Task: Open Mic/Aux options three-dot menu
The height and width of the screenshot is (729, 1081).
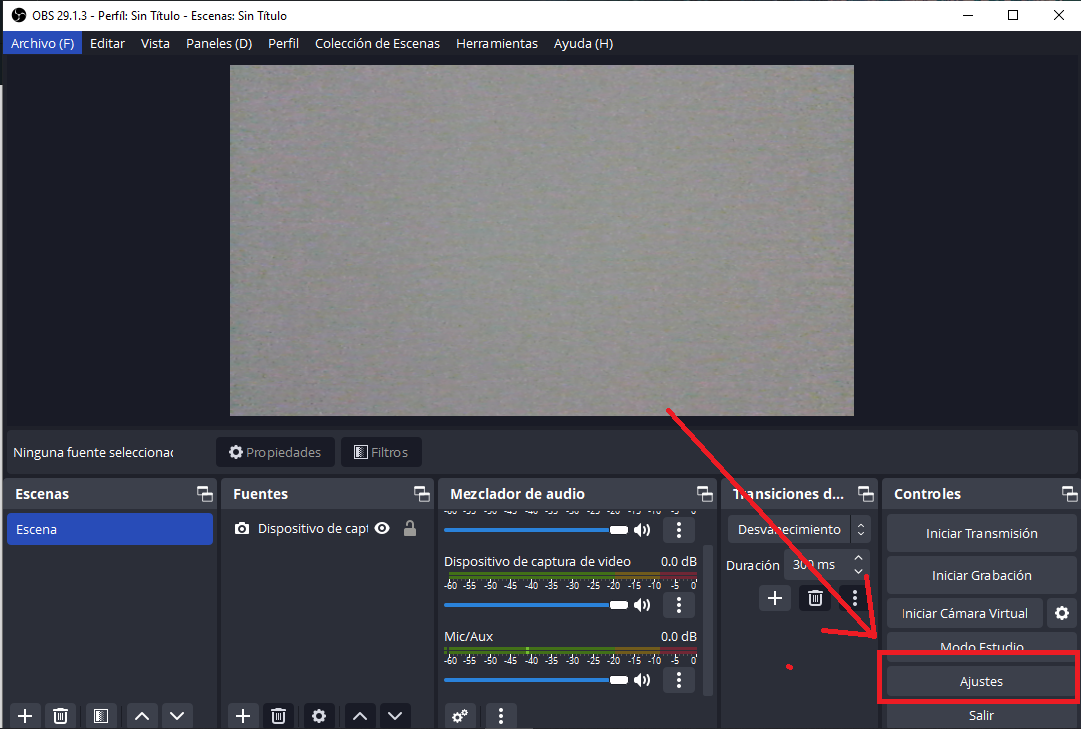Action: (679, 680)
